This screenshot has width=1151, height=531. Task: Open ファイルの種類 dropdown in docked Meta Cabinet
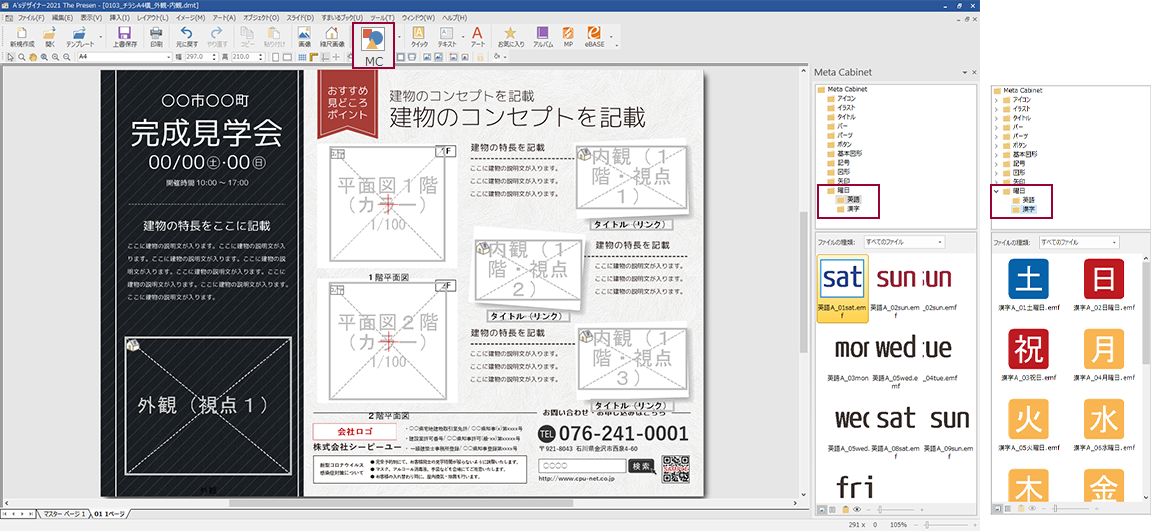tap(905, 242)
